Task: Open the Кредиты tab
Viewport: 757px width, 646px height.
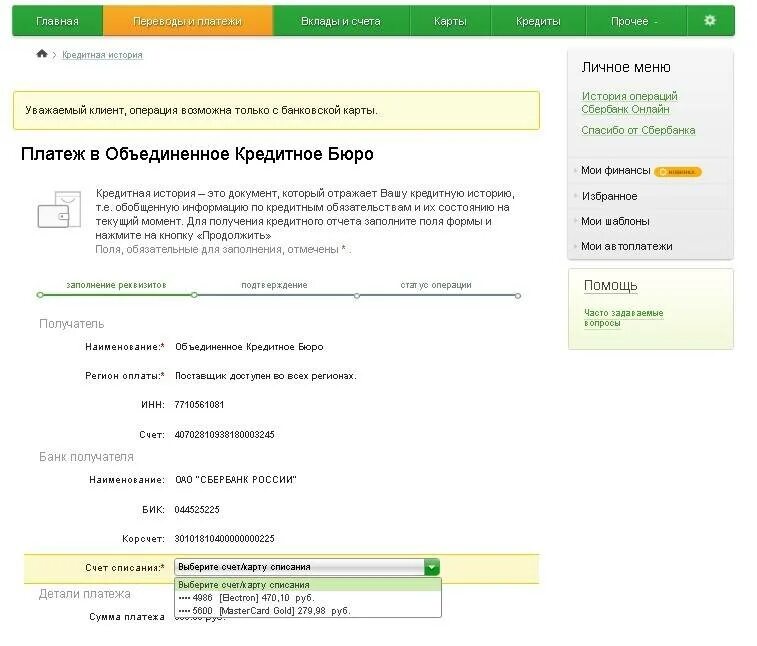Action: (x=538, y=21)
